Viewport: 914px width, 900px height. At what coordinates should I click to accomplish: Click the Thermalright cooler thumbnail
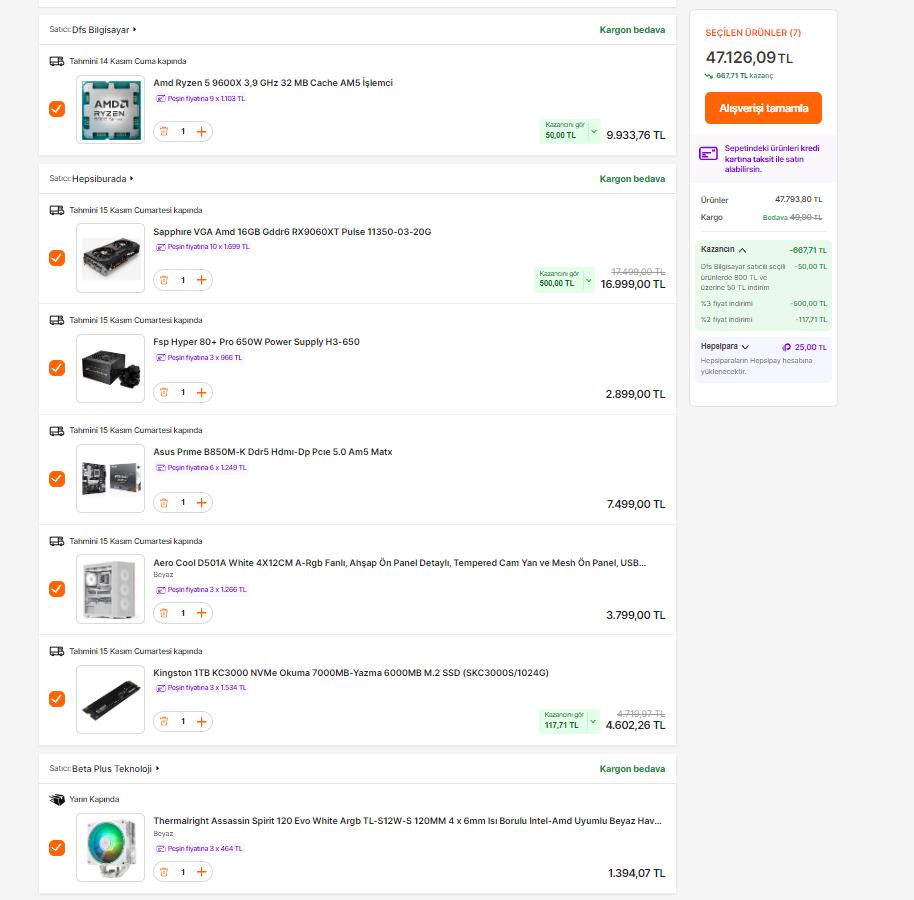point(110,848)
